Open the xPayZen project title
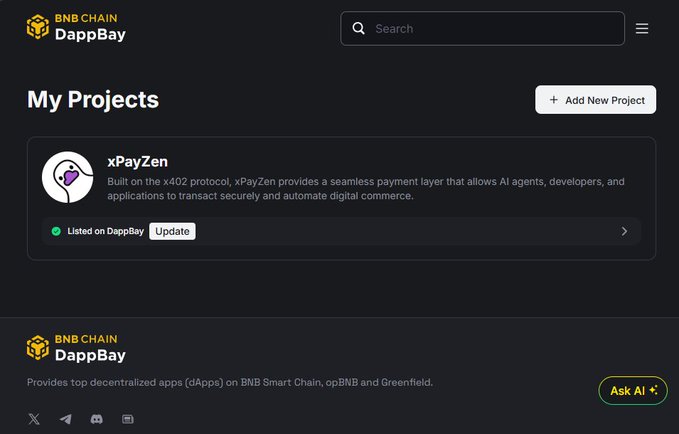The image size is (679, 434). pos(137,162)
